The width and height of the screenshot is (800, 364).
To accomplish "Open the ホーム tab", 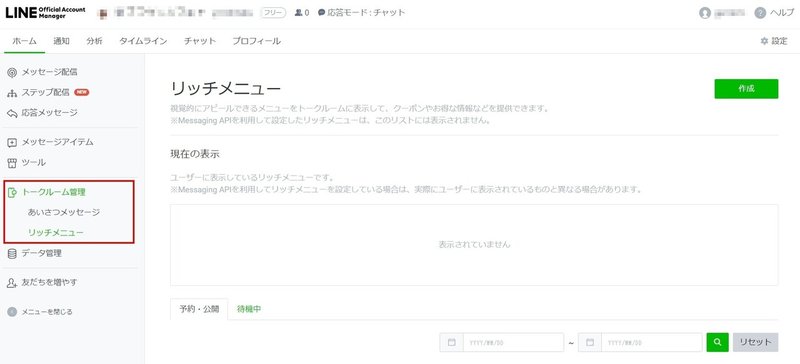I will [24, 41].
